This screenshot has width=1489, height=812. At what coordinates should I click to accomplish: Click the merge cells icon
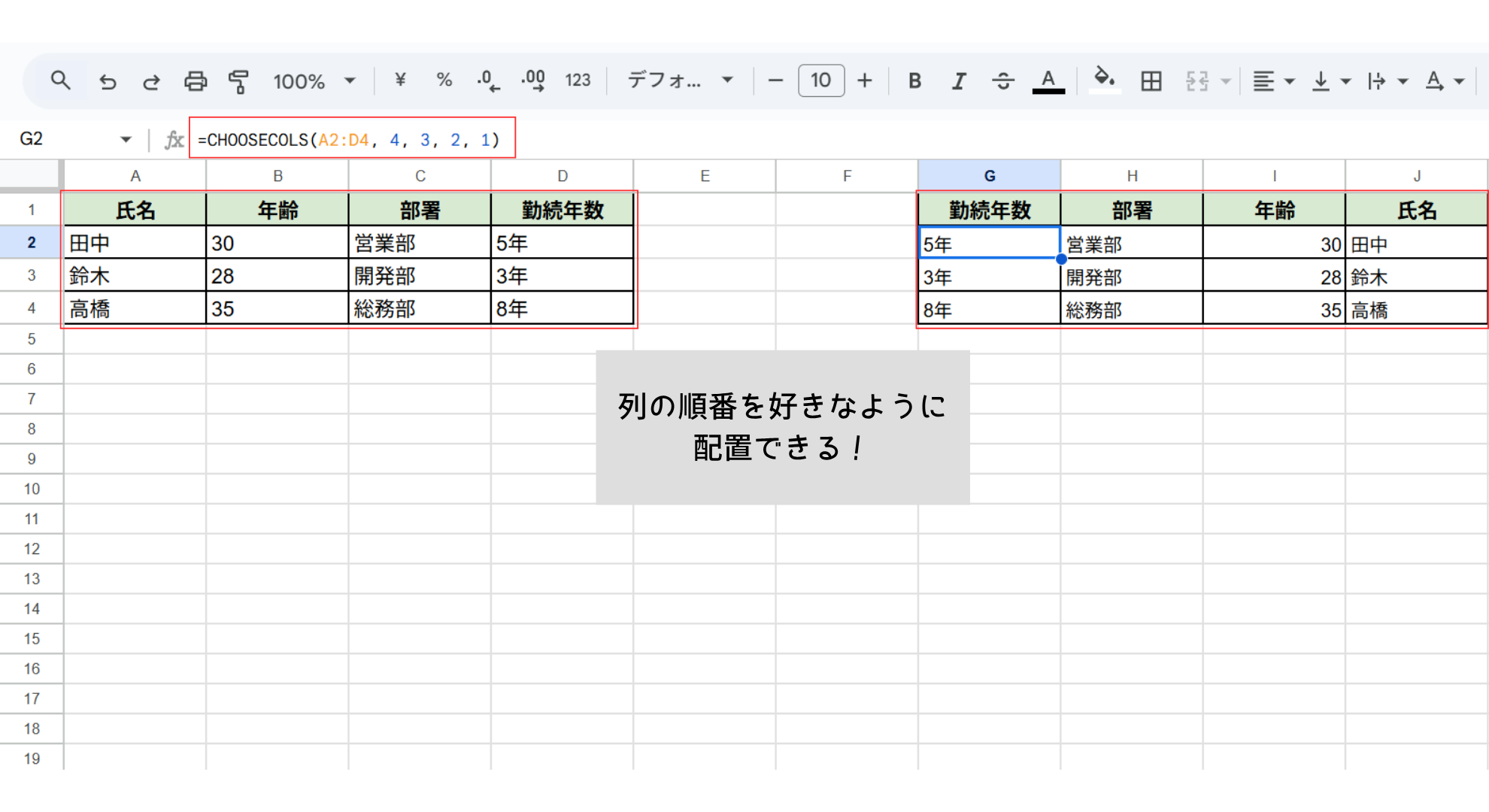pyautogui.click(x=1197, y=80)
